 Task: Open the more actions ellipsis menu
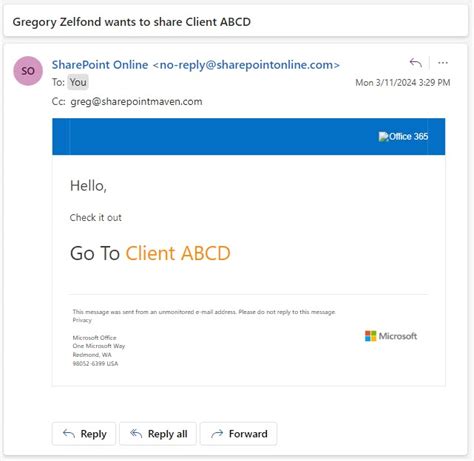443,63
